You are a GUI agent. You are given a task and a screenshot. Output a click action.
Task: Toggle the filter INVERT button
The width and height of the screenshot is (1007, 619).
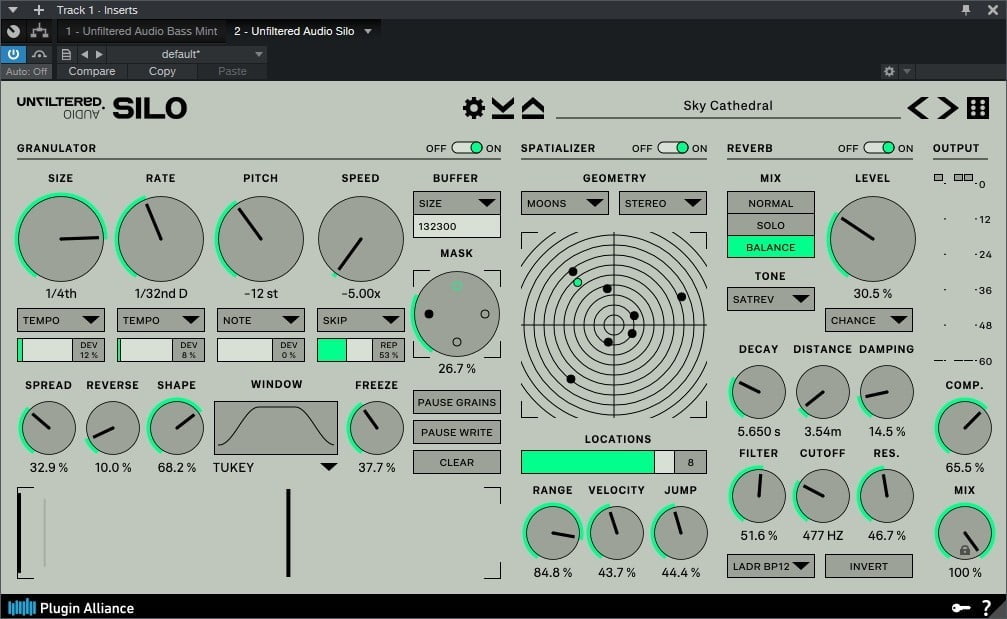coord(868,566)
